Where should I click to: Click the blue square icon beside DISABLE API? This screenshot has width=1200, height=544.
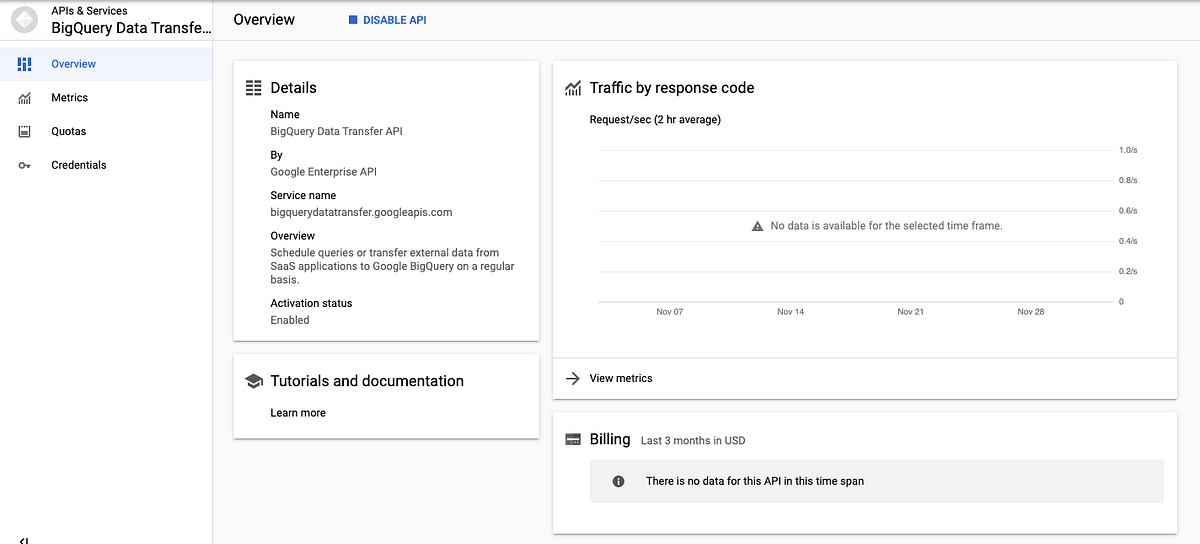(x=353, y=20)
